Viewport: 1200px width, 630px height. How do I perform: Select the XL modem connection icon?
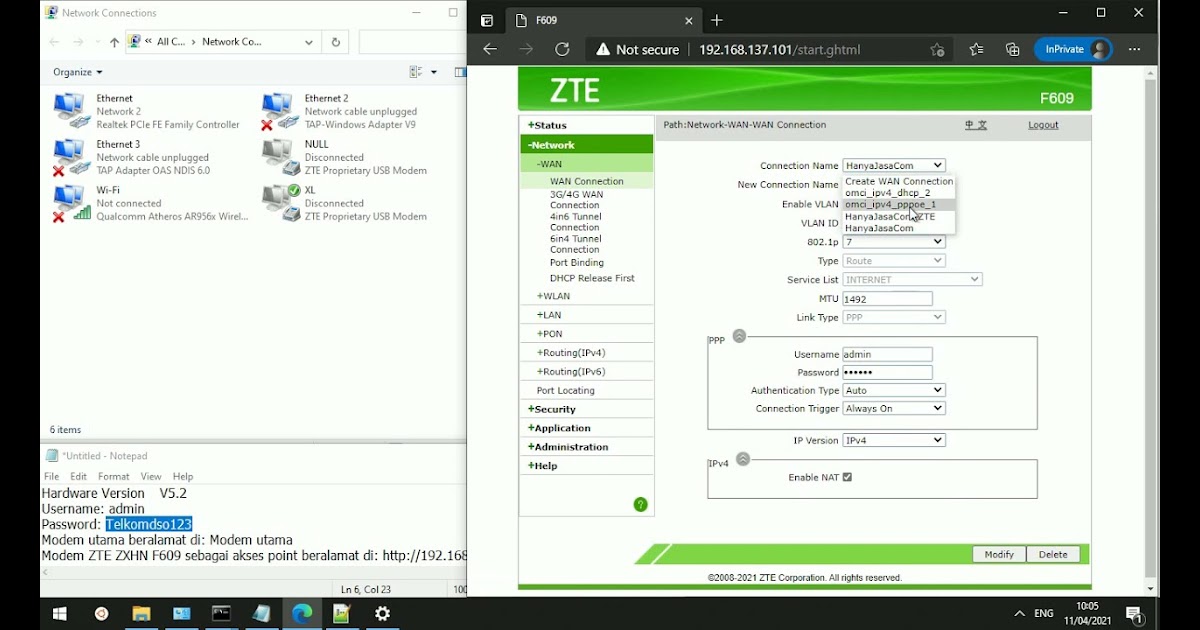click(x=279, y=202)
